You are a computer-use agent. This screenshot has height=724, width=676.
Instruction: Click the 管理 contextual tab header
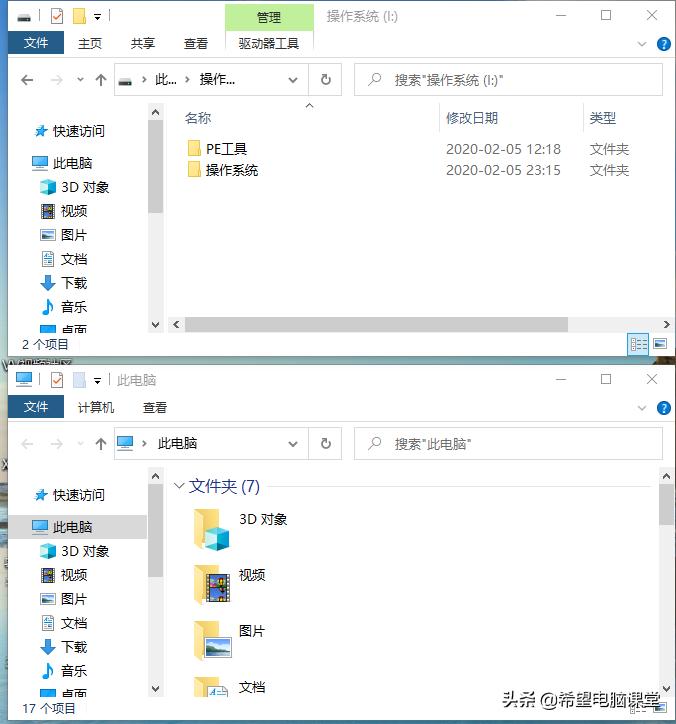pyautogui.click(x=269, y=18)
